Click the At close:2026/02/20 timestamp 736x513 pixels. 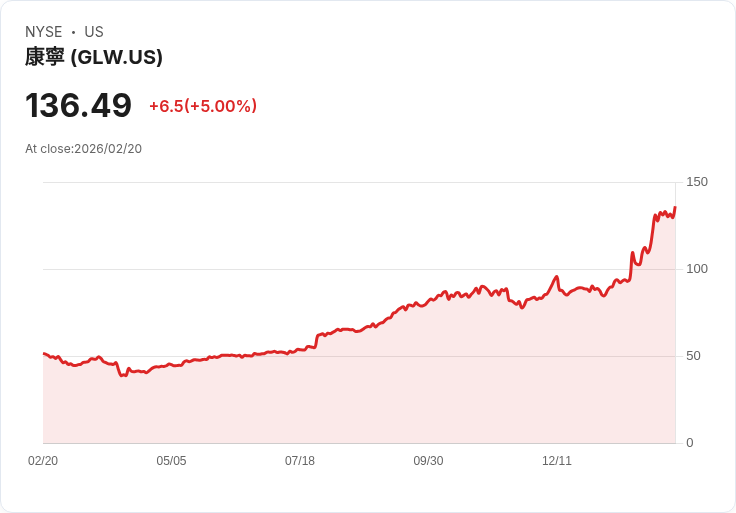coord(83,149)
